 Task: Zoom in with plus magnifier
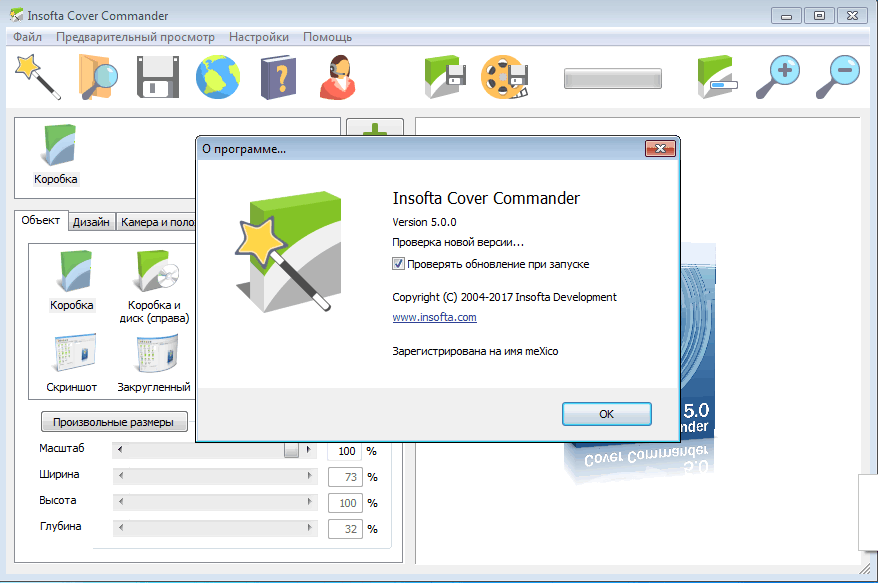[778, 77]
